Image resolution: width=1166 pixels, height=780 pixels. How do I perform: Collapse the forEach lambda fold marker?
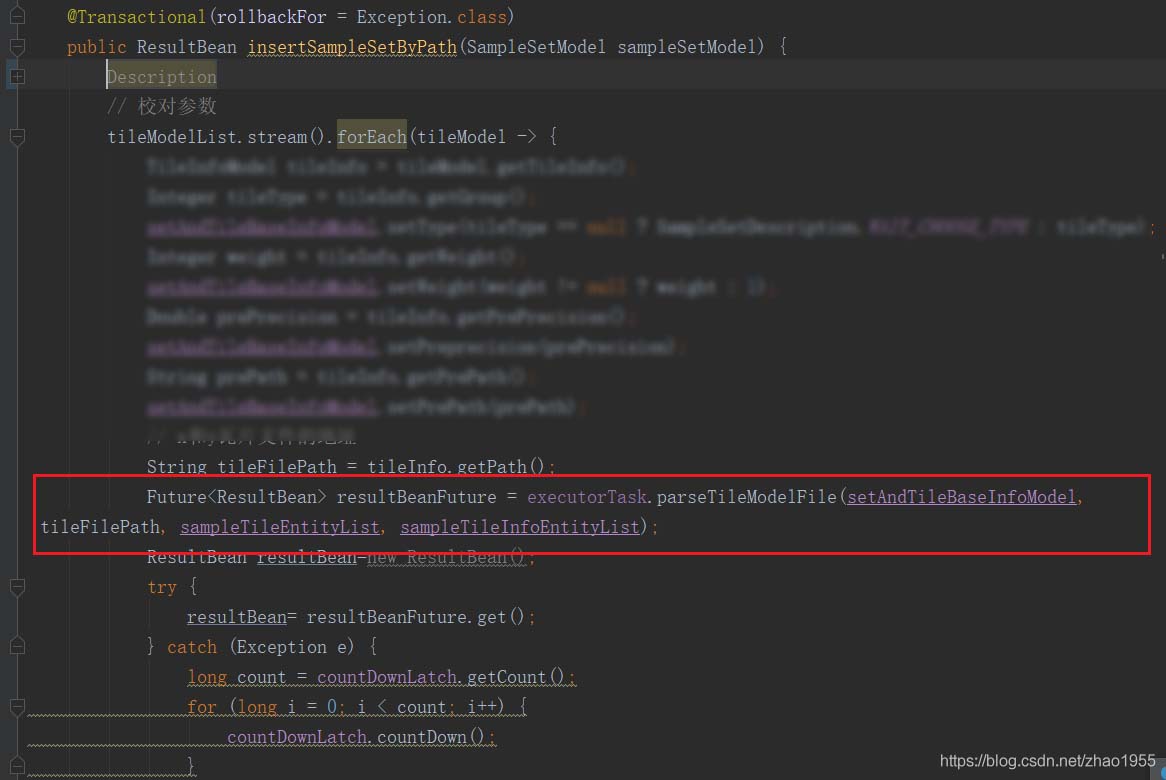tap(17, 137)
